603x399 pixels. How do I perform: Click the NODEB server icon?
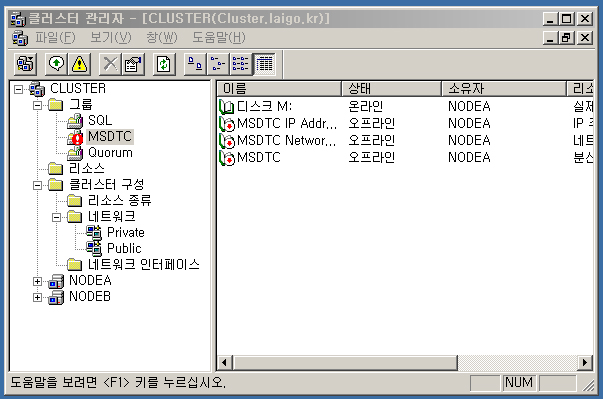click(56, 298)
